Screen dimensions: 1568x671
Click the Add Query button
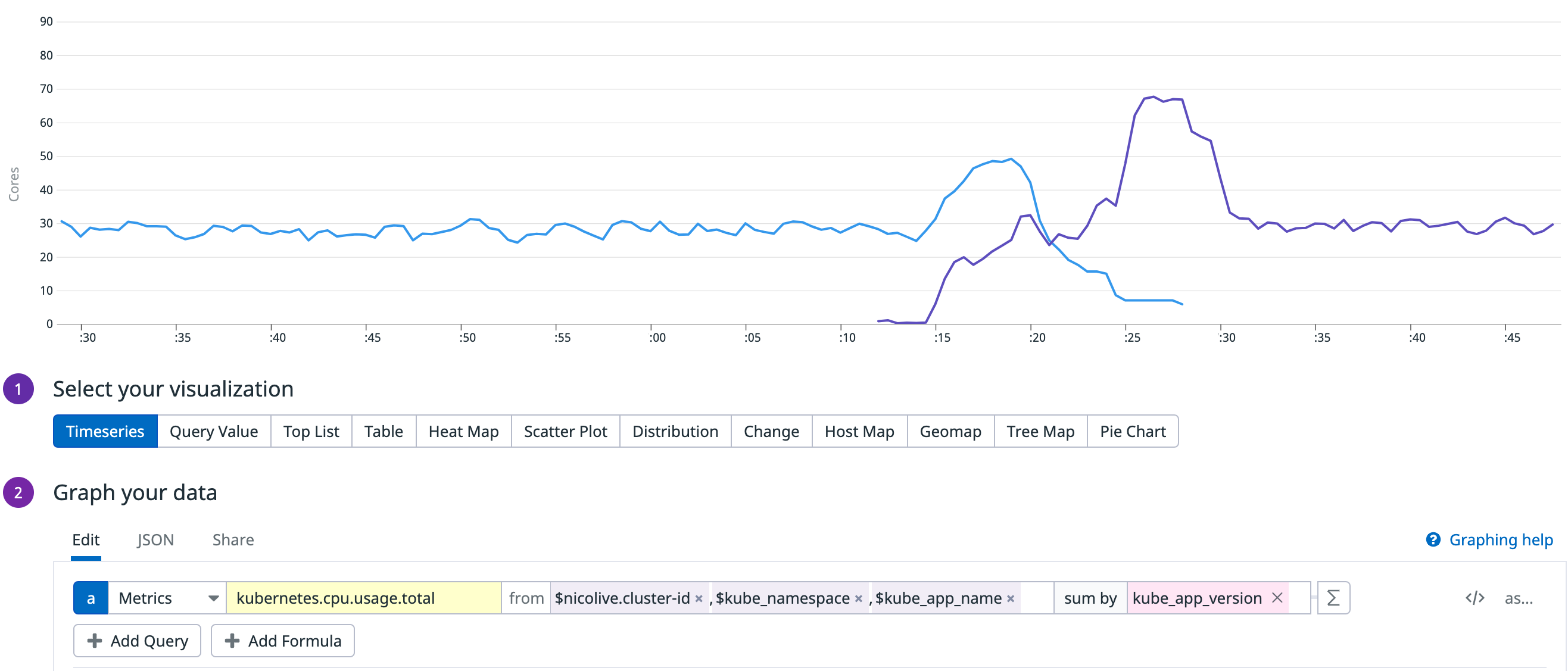137,640
